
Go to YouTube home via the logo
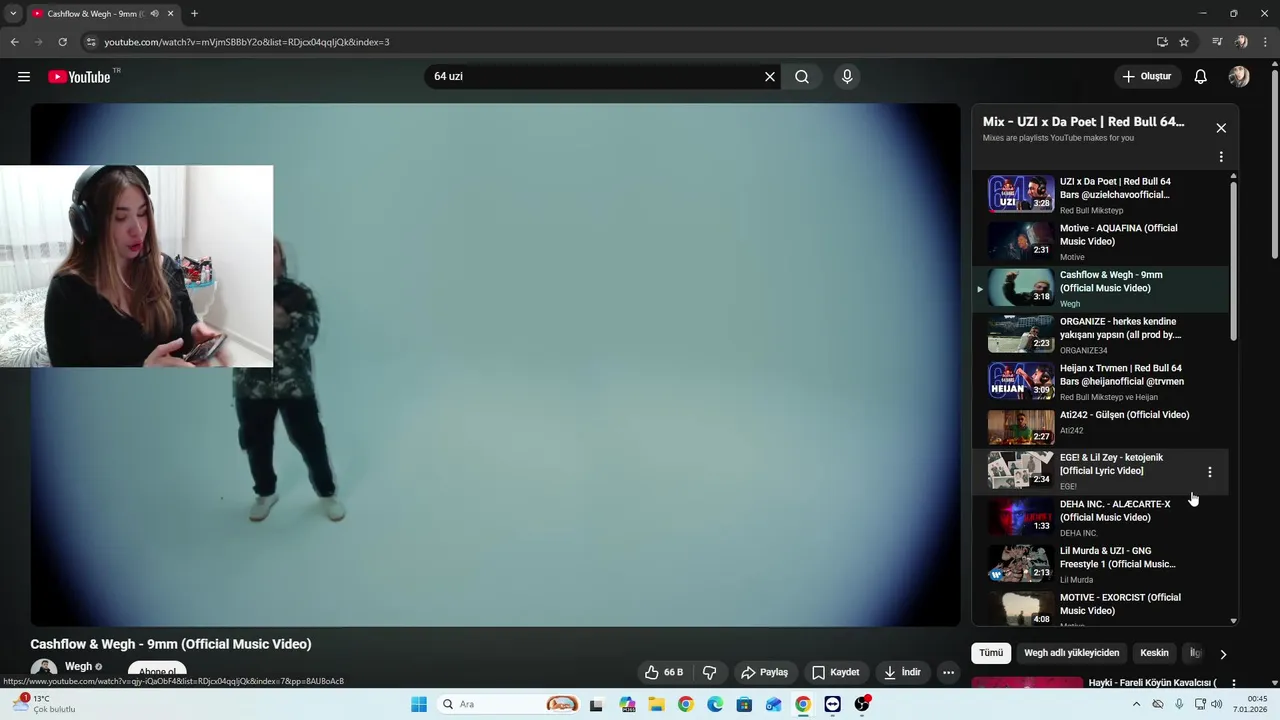pos(79,77)
